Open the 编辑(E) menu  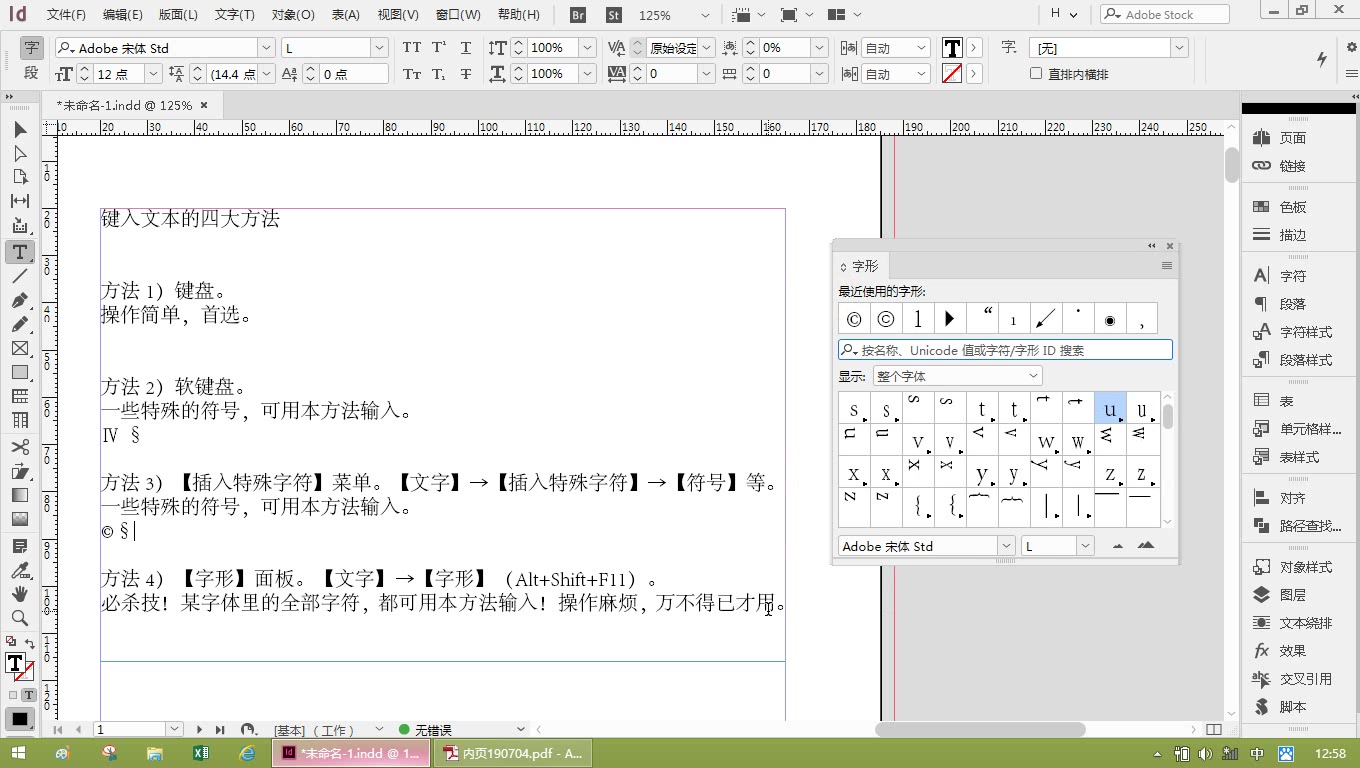pyautogui.click(x=123, y=15)
